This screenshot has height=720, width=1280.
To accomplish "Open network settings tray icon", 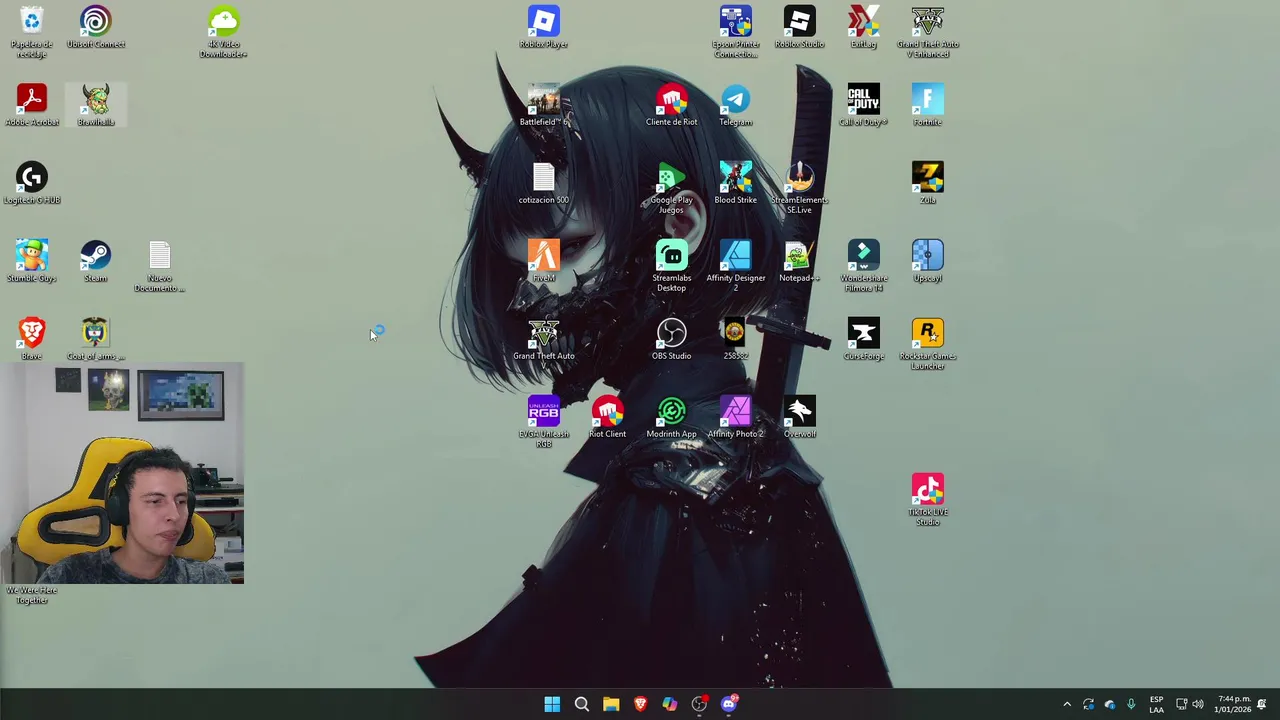I will click(x=1181, y=704).
